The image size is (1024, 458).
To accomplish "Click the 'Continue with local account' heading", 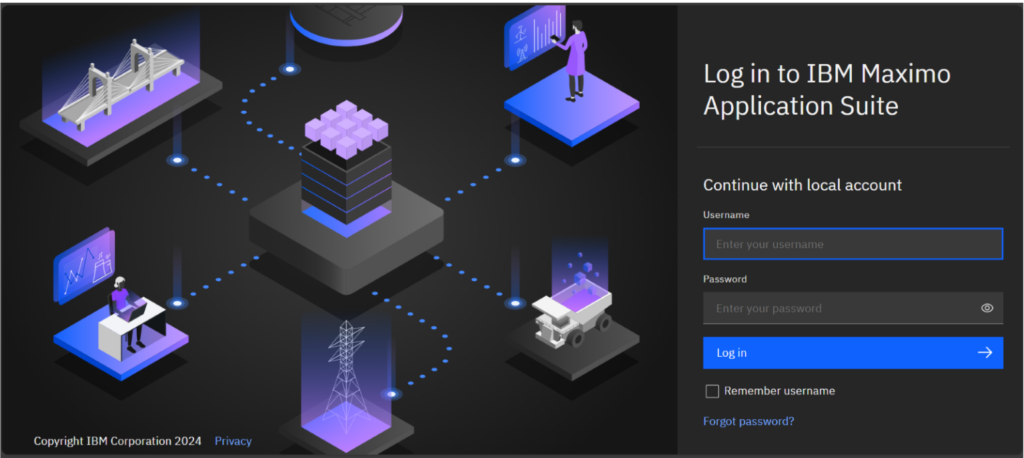I will [803, 185].
